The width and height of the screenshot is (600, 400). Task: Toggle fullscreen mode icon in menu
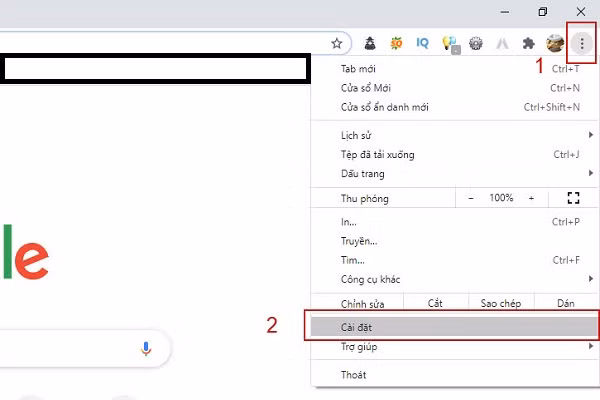click(573, 198)
